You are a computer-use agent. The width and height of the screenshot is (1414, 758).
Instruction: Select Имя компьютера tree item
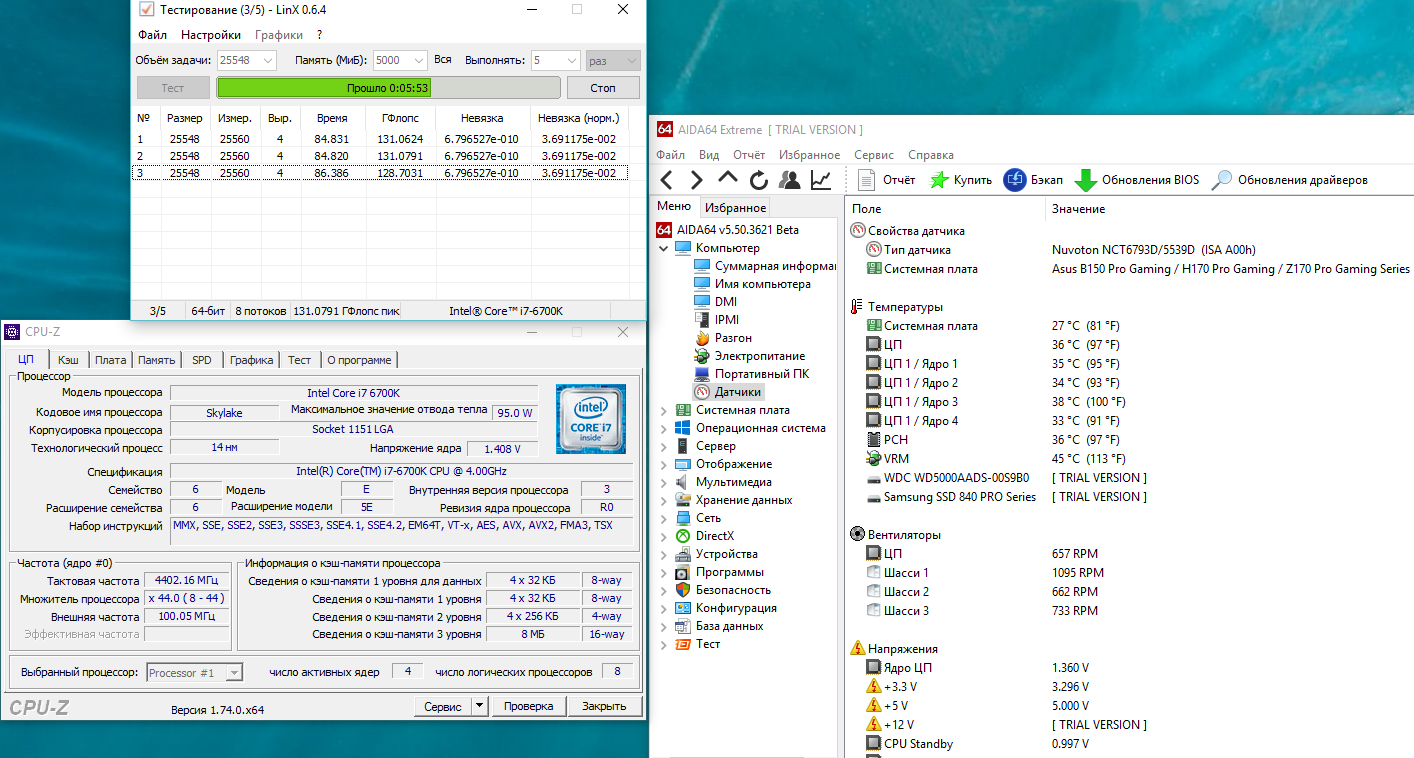coord(751,284)
